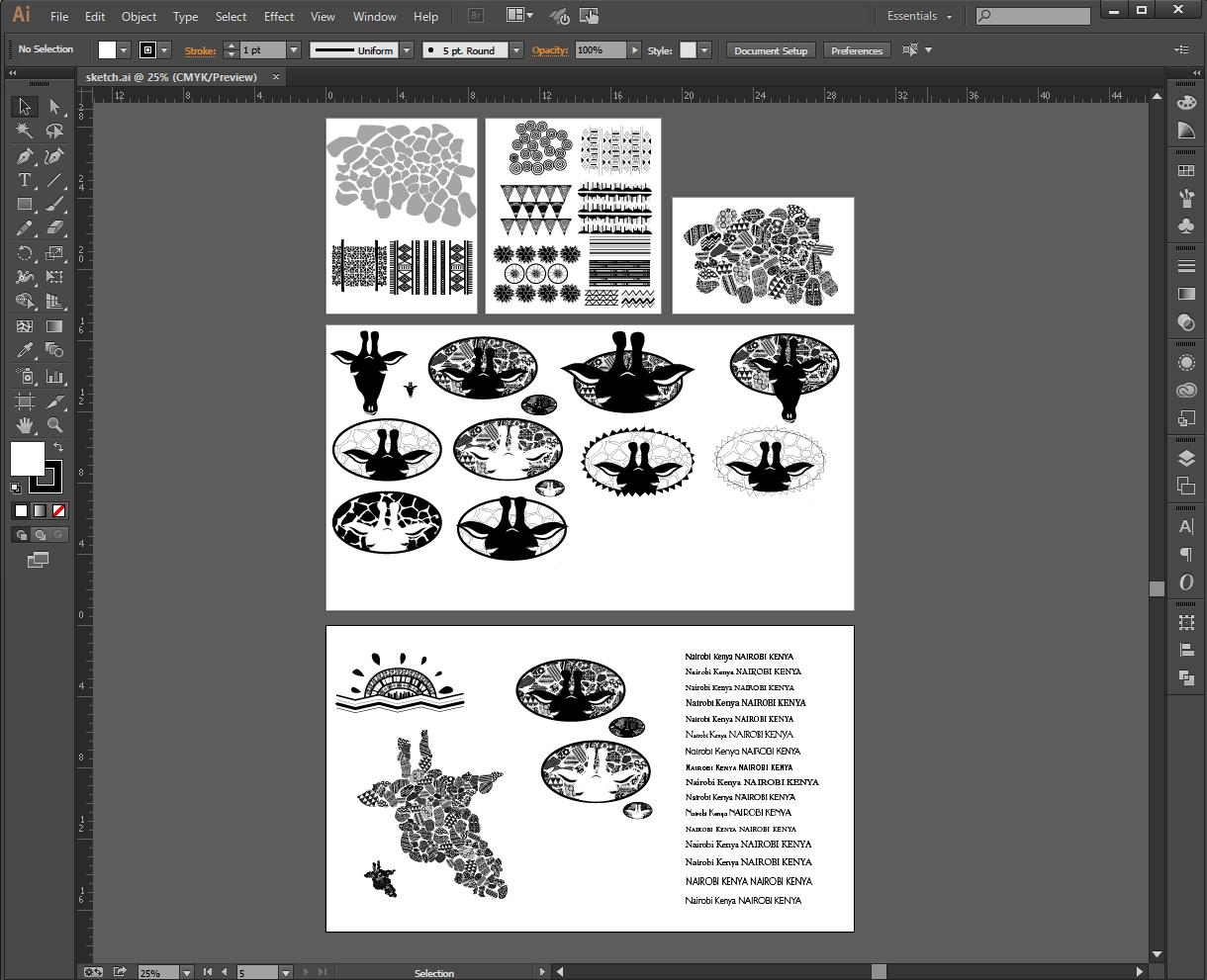Screen dimensions: 1207x980
Task: Click the Preferences button
Action: click(857, 50)
